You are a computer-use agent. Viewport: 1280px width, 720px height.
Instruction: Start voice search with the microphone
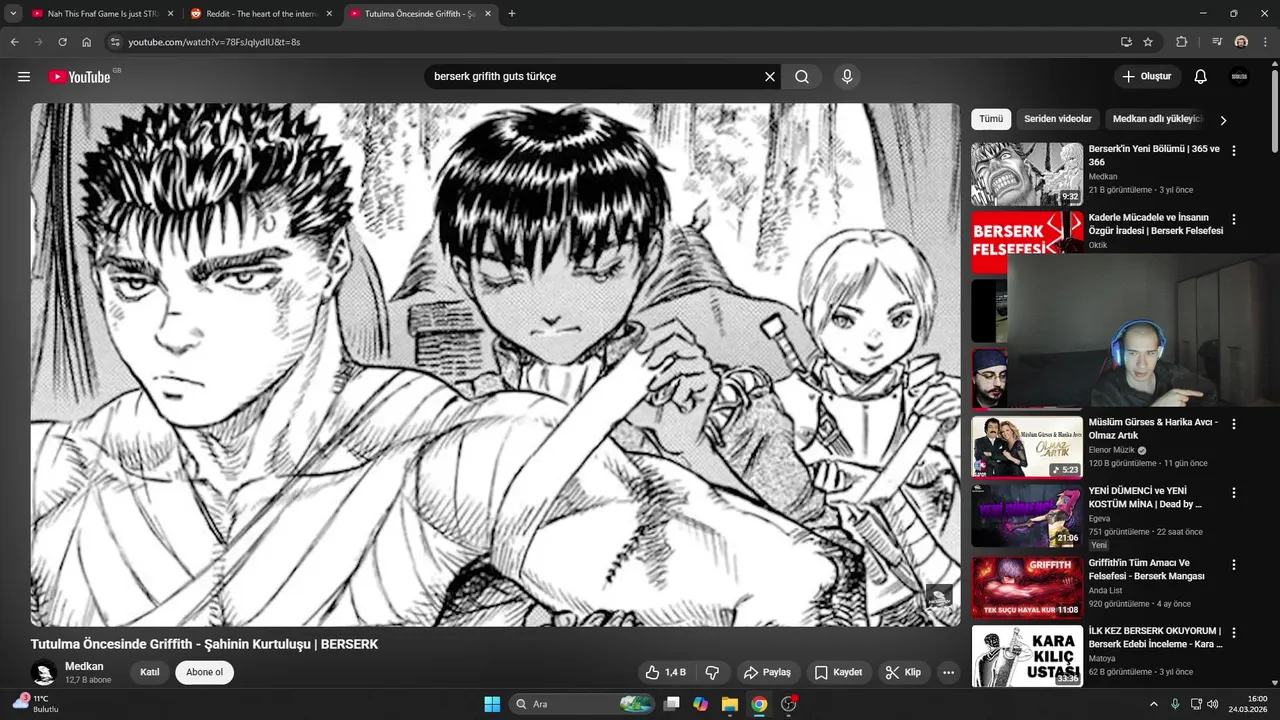point(847,77)
